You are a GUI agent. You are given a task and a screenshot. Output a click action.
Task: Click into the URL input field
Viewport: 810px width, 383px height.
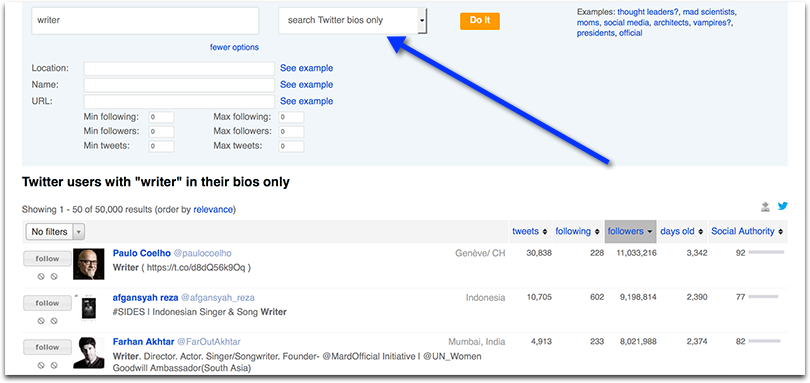point(179,101)
